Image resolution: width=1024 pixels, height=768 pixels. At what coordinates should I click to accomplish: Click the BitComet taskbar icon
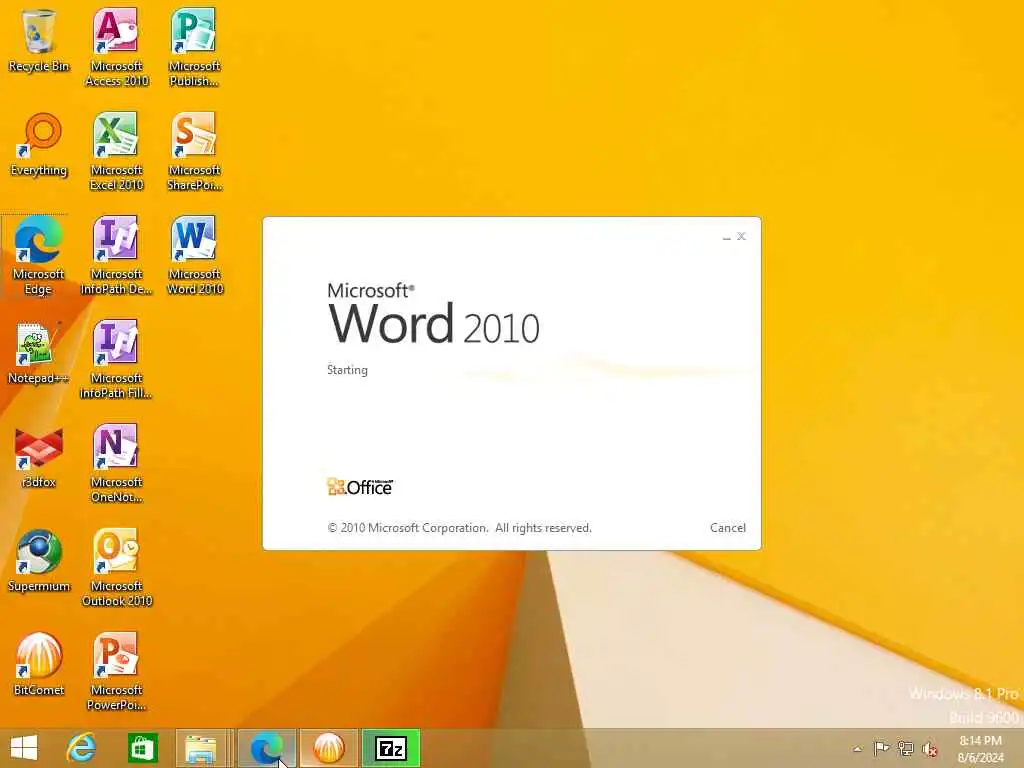(x=328, y=748)
